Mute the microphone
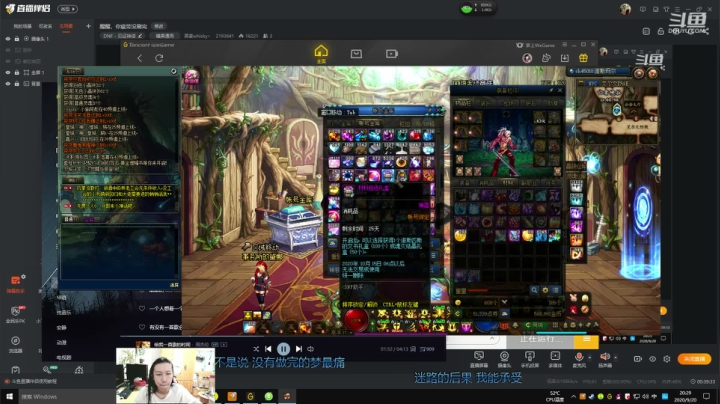720x404 pixels. tap(579, 357)
